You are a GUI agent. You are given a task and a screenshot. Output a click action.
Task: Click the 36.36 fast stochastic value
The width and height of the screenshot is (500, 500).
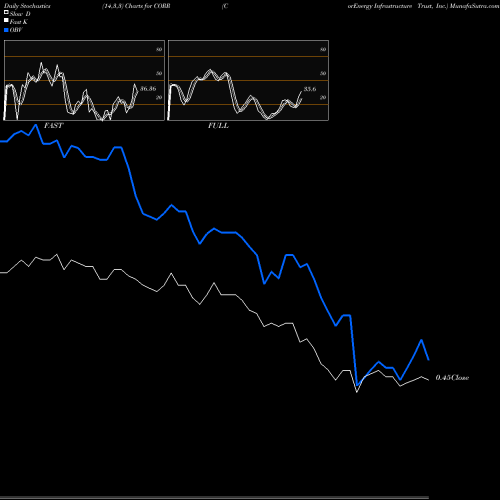[148, 89]
